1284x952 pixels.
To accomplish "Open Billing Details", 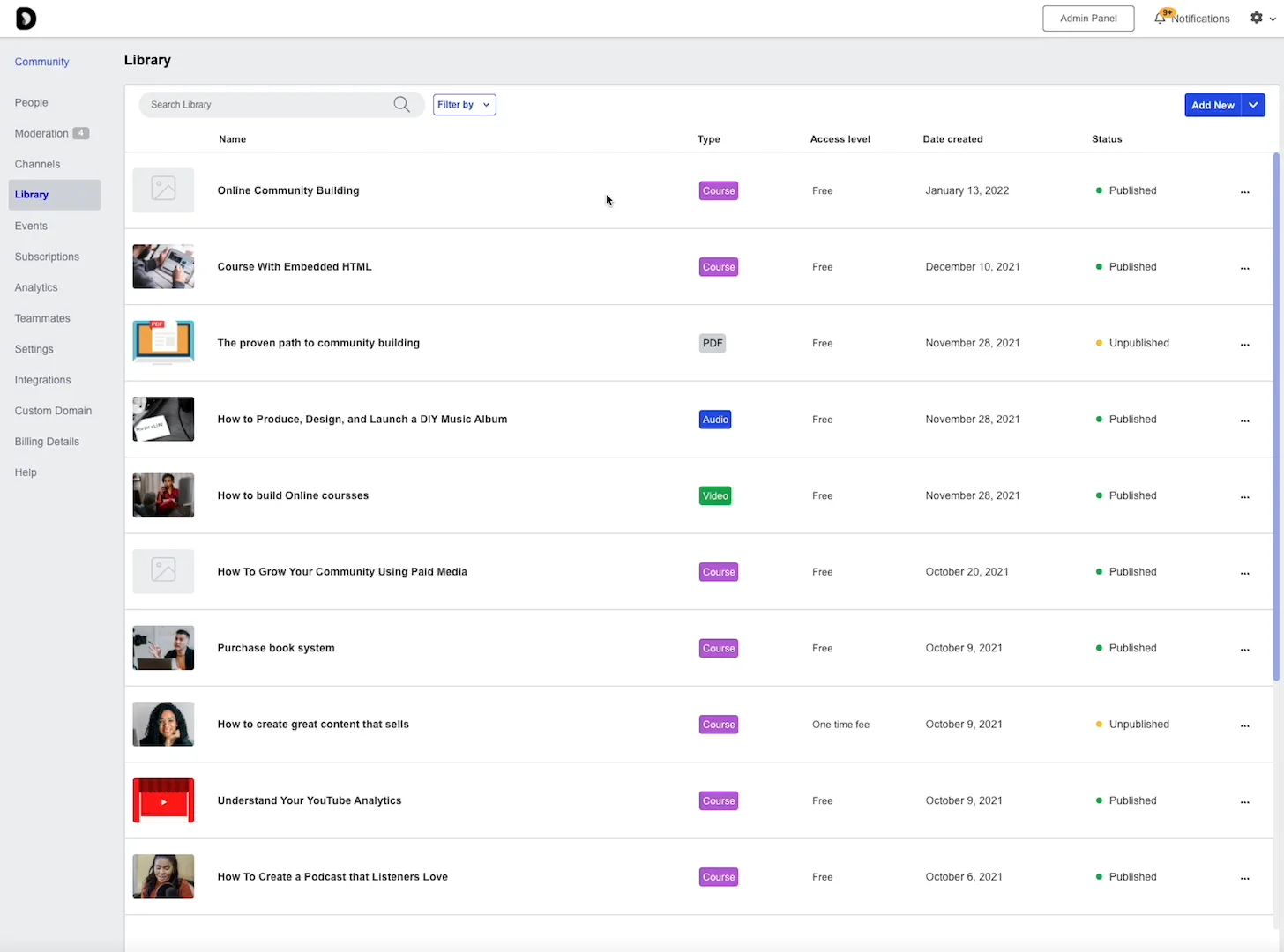I will click(x=47, y=443).
